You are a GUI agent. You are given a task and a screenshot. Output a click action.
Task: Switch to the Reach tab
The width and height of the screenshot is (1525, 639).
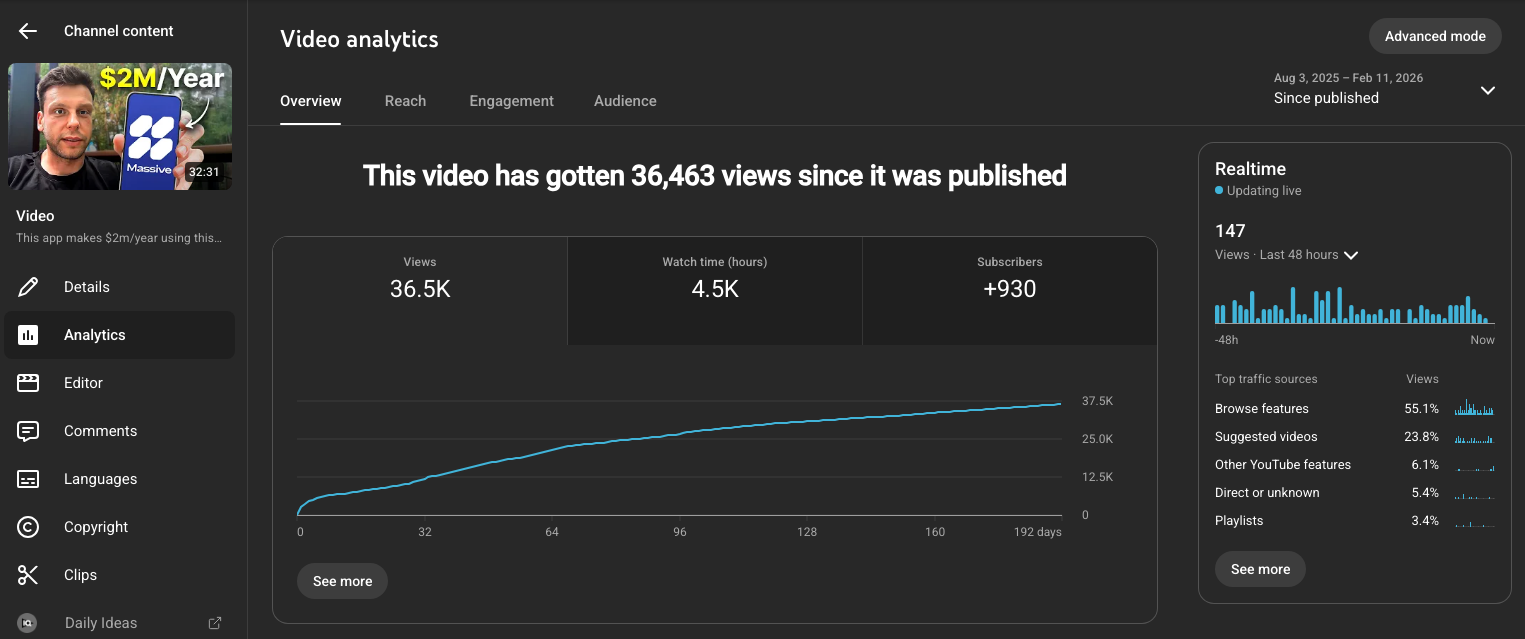pyautogui.click(x=405, y=101)
